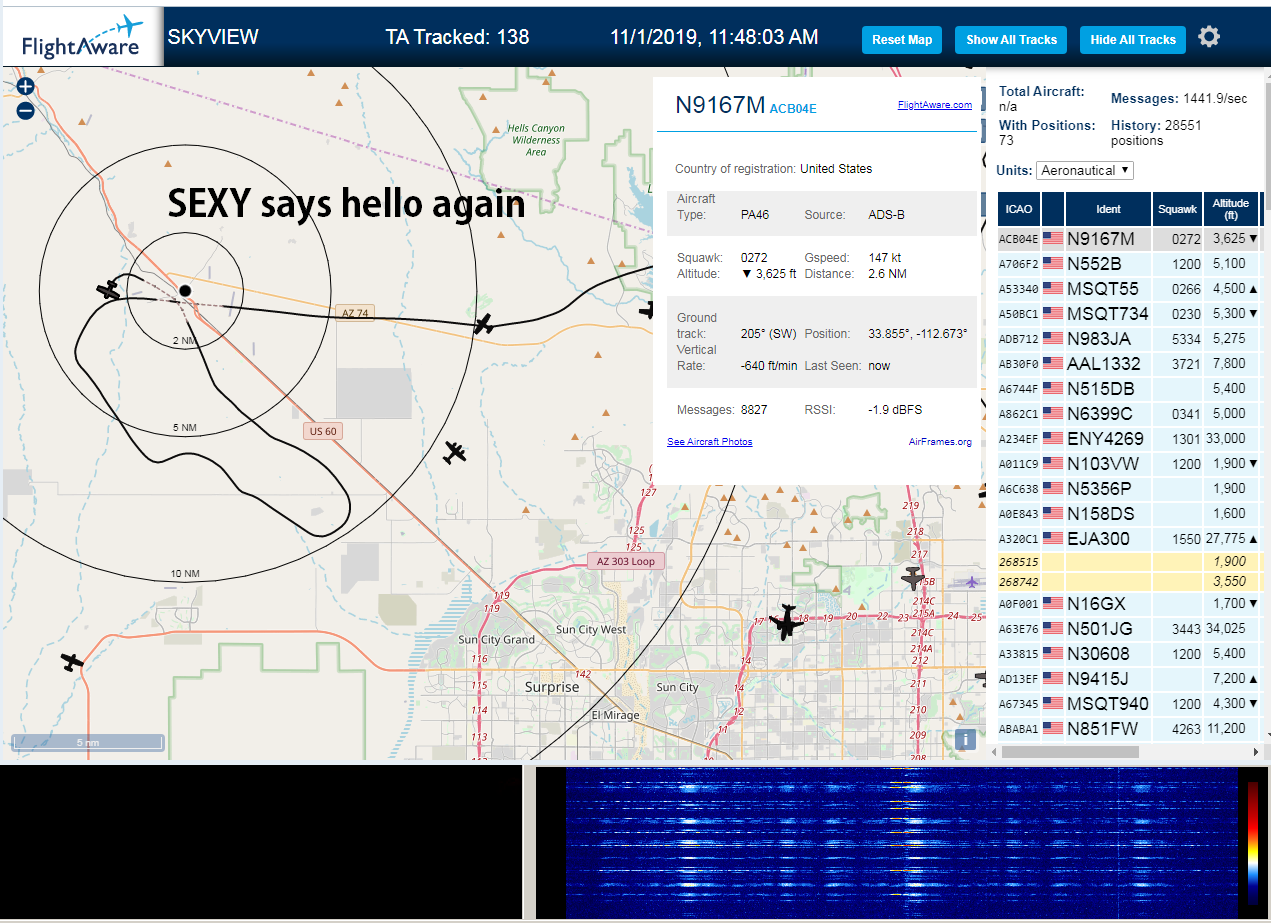Image resolution: width=1271 pixels, height=923 pixels.
Task: Click Show All Tracks button
Action: (1011, 40)
